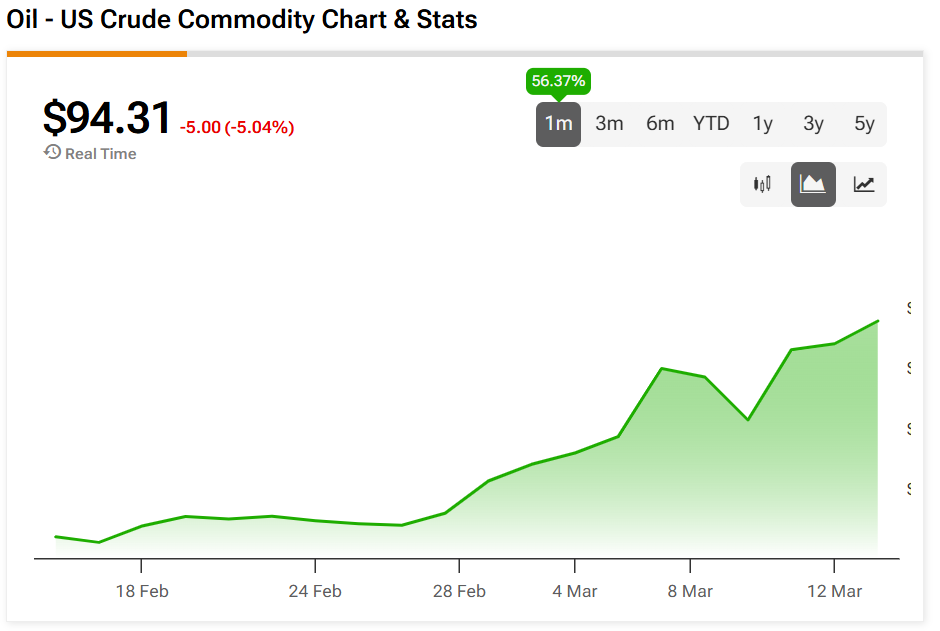Click the 12 Mar axis label

pyautogui.click(x=833, y=591)
